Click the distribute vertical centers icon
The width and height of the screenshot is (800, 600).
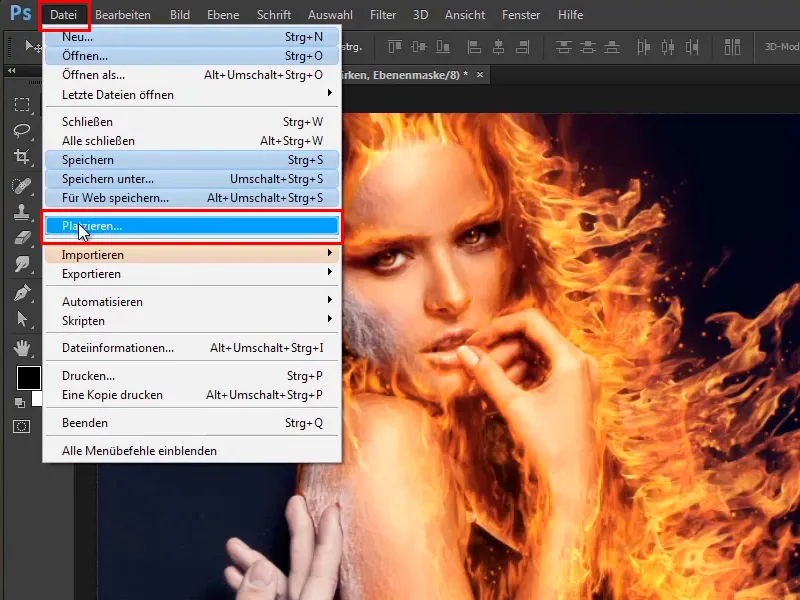click(x=588, y=47)
